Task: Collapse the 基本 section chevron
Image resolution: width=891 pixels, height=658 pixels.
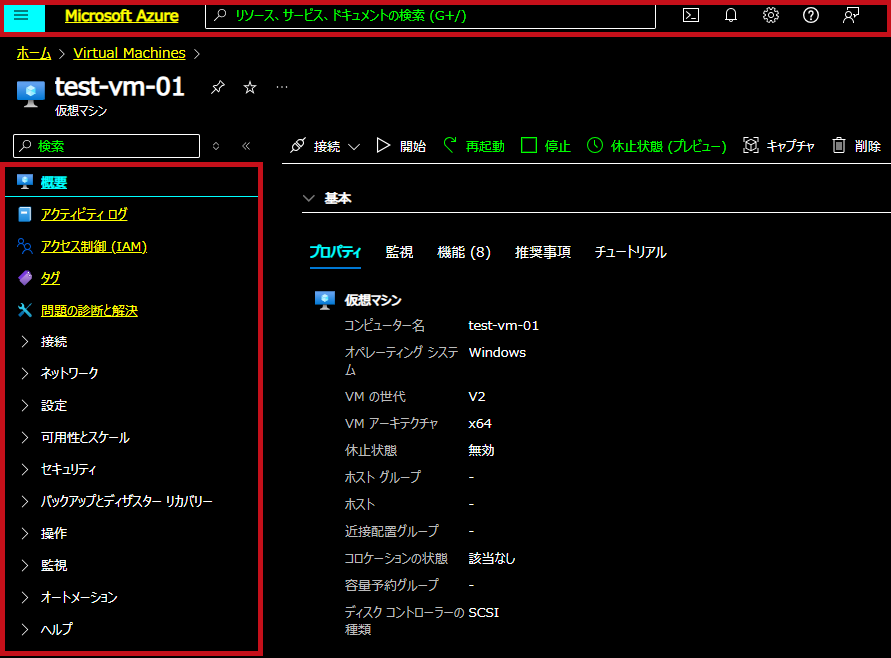Action: pos(309,198)
